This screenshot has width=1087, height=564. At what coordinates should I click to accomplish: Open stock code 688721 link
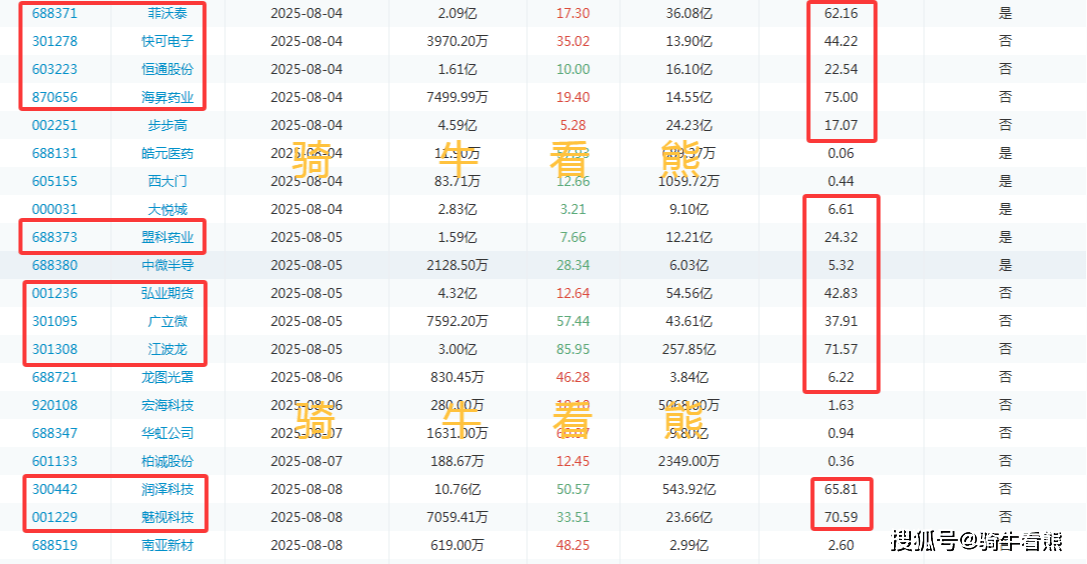tap(55, 378)
